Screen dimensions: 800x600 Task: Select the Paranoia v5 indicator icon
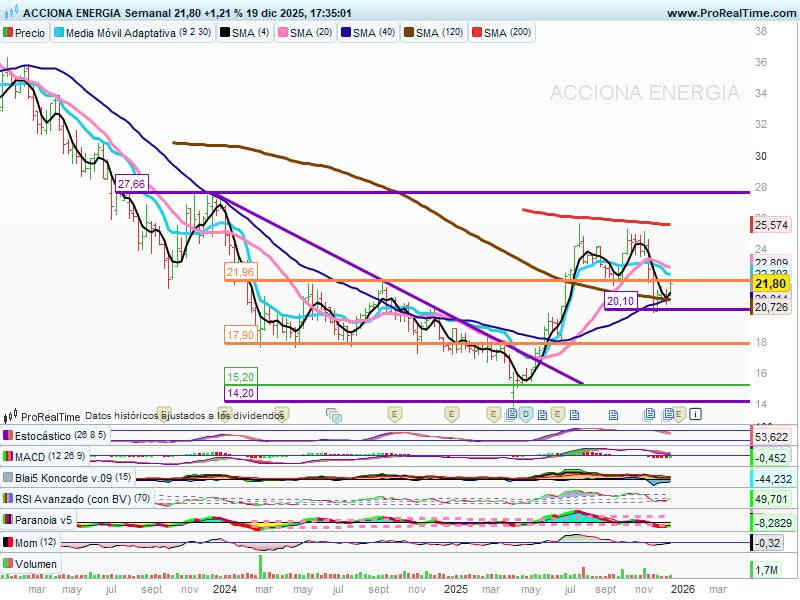[x=9, y=520]
